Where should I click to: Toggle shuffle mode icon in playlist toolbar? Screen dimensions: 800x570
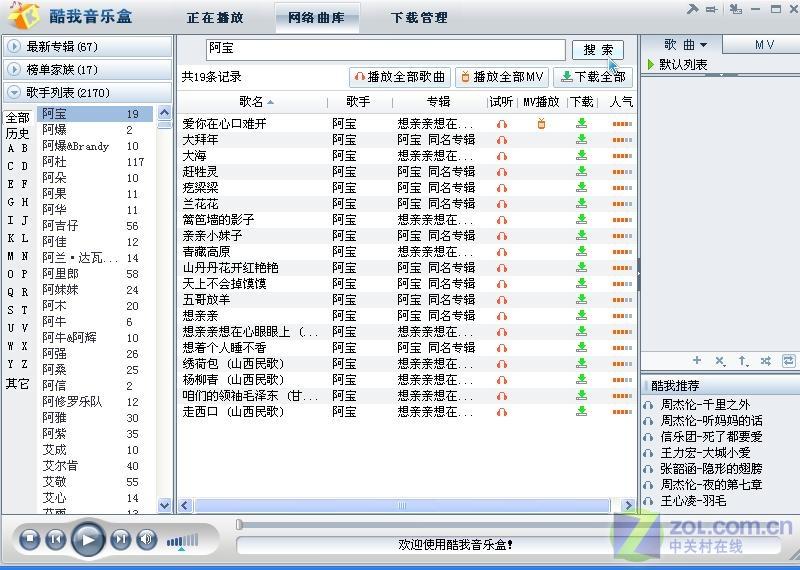(766, 361)
